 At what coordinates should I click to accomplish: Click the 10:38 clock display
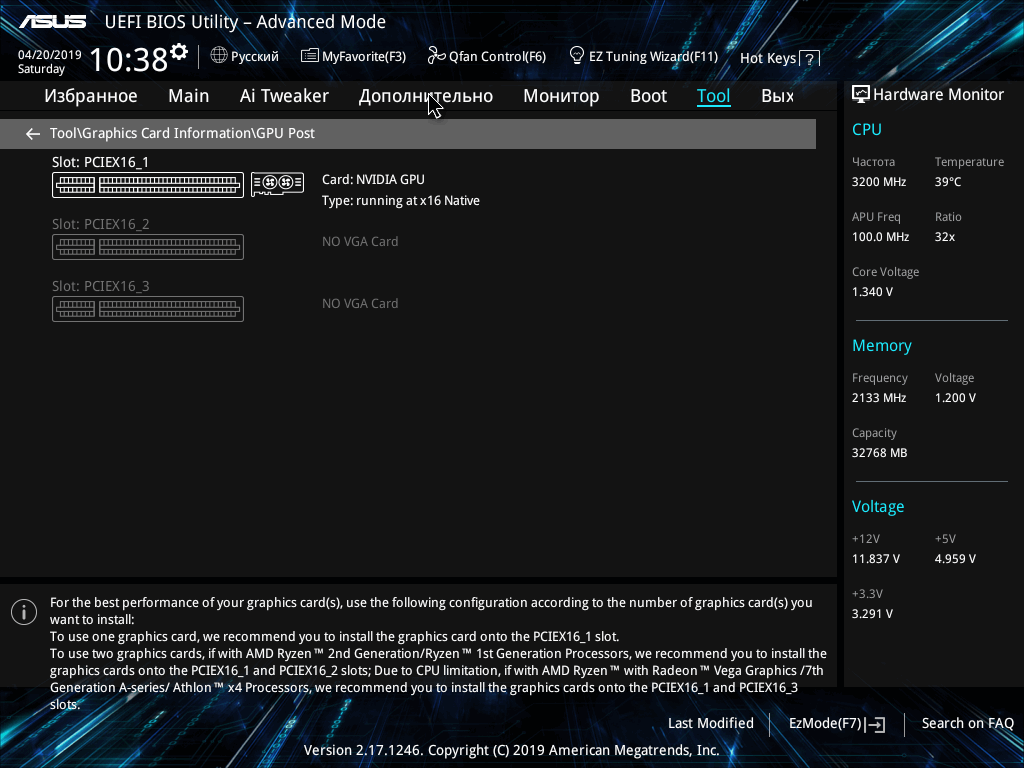(x=129, y=59)
